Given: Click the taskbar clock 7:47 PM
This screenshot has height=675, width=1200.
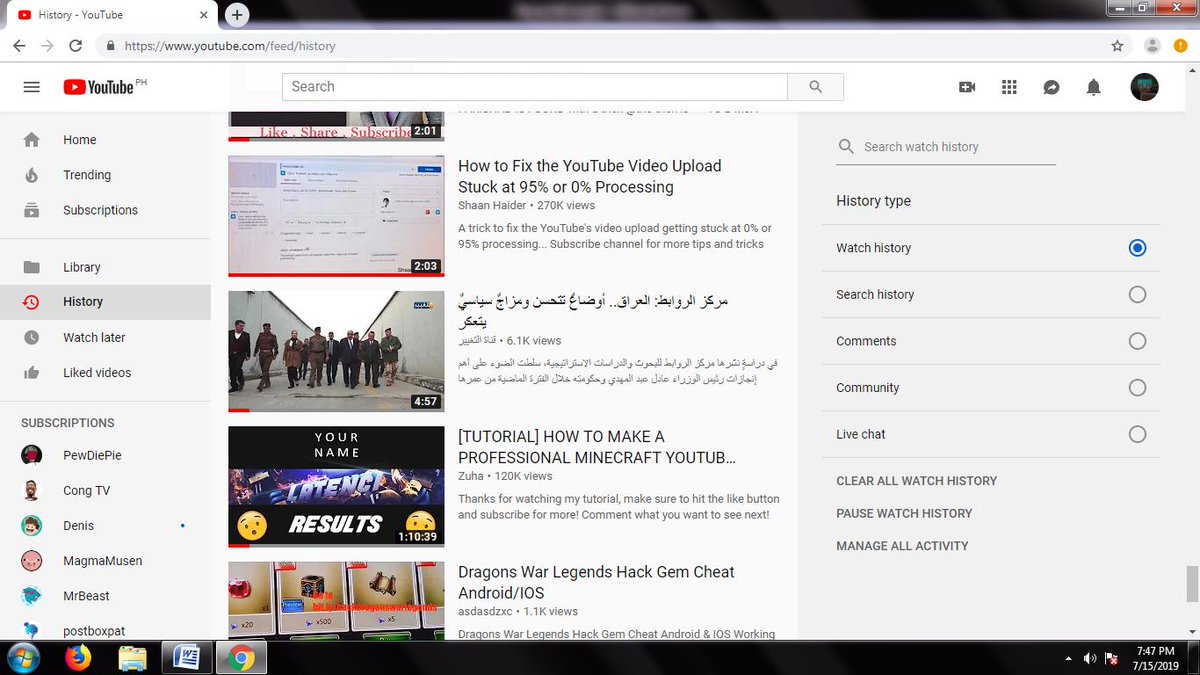Looking at the screenshot, I should (1156, 651).
